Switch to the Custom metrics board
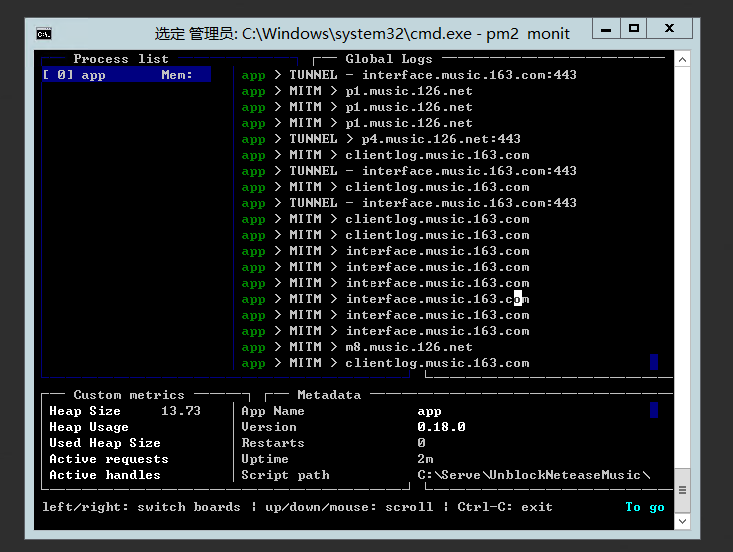The width and height of the screenshot is (733, 552). coord(129,395)
